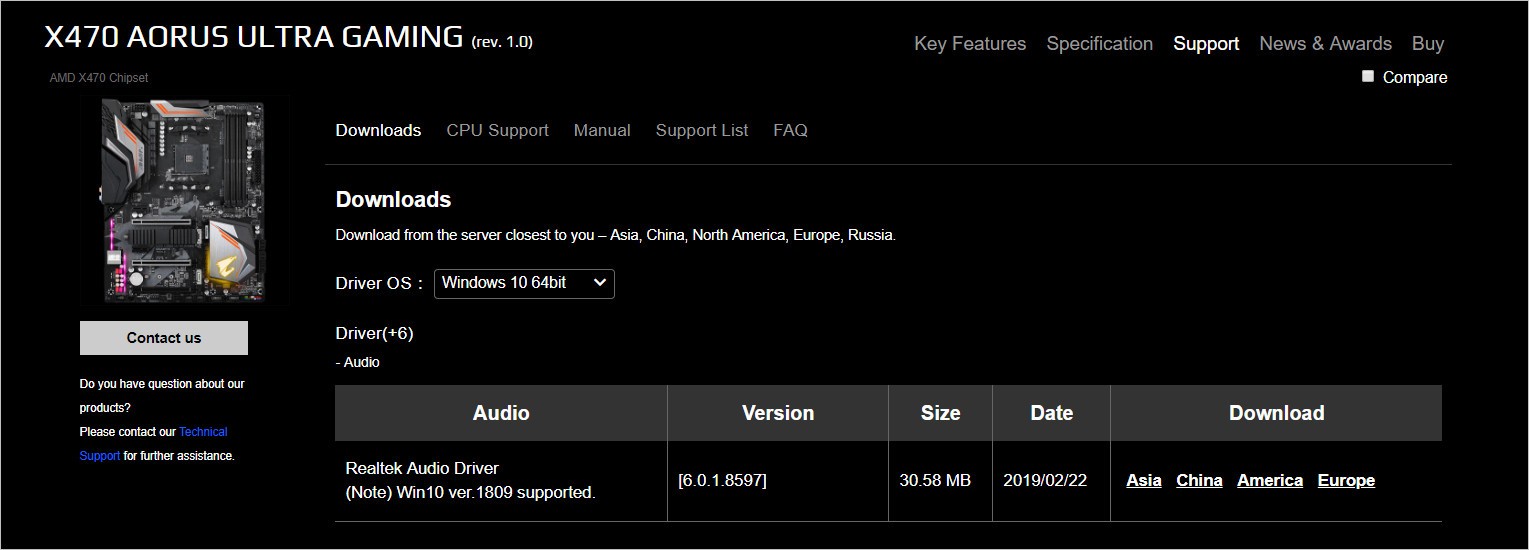This screenshot has width=1529, height=550.
Task: Select the Support List tab
Action: (x=701, y=130)
